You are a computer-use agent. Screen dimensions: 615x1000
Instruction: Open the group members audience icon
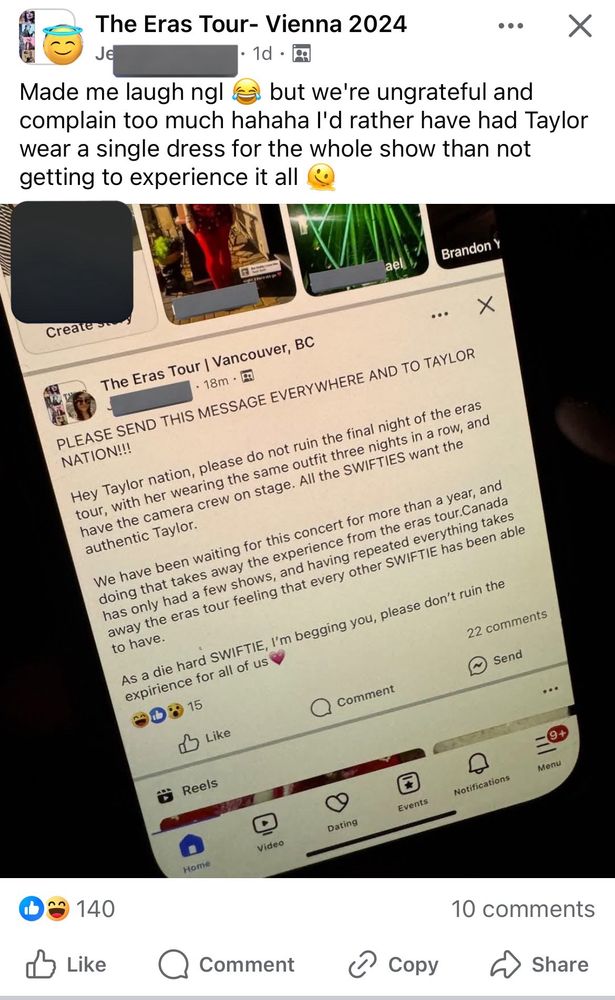point(301,54)
